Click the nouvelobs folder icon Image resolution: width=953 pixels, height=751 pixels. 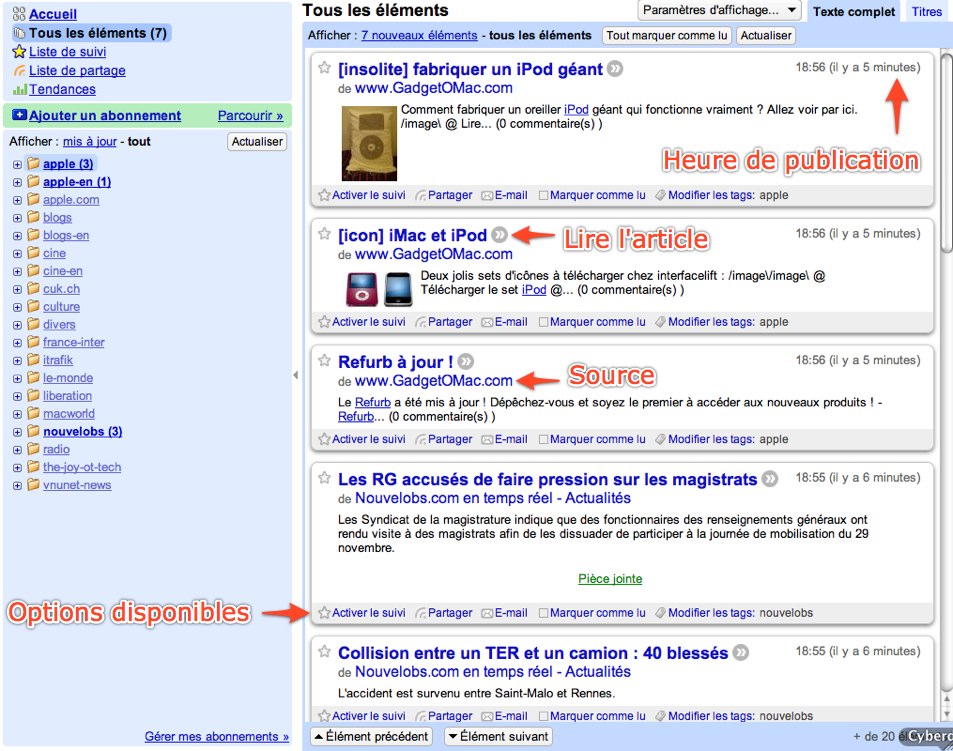pos(33,431)
